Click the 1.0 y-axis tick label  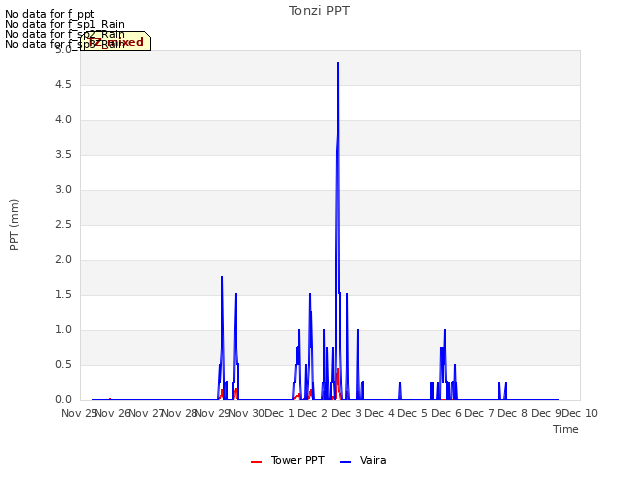point(63,330)
